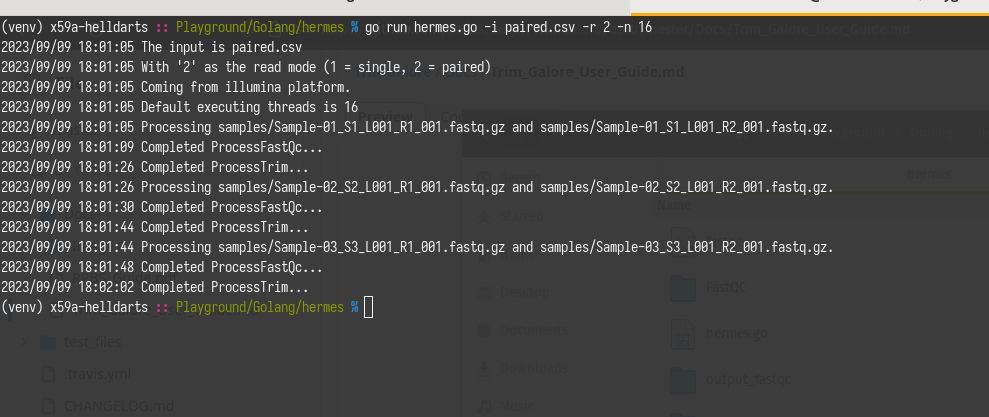Click the hermes.go file icon
Screen dimensions: 989x417
coord(682,333)
